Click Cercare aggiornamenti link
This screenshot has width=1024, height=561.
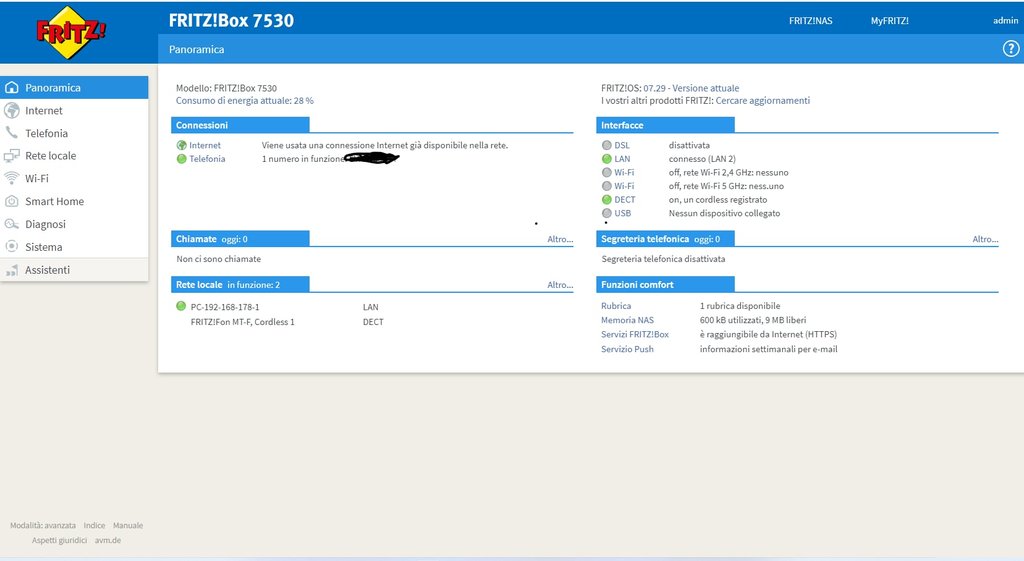coord(762,101)
